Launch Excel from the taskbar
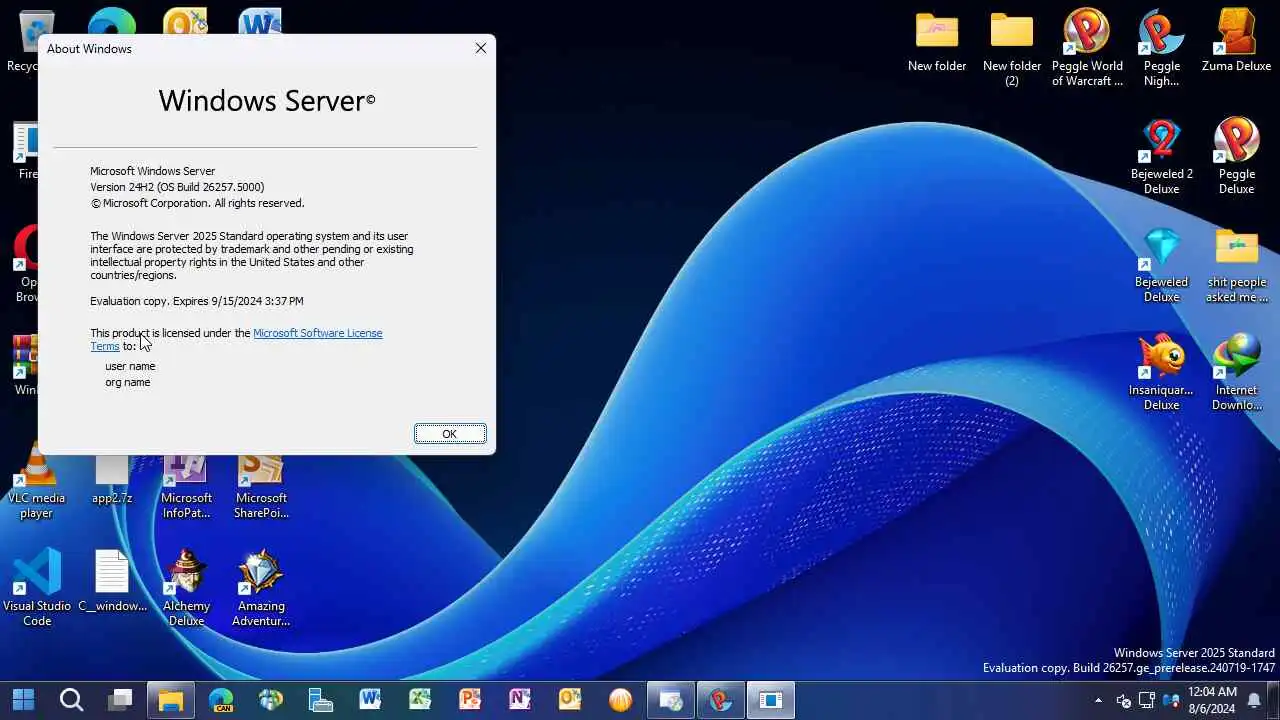This screenshot has width=1280, height=720. point(420,700)
